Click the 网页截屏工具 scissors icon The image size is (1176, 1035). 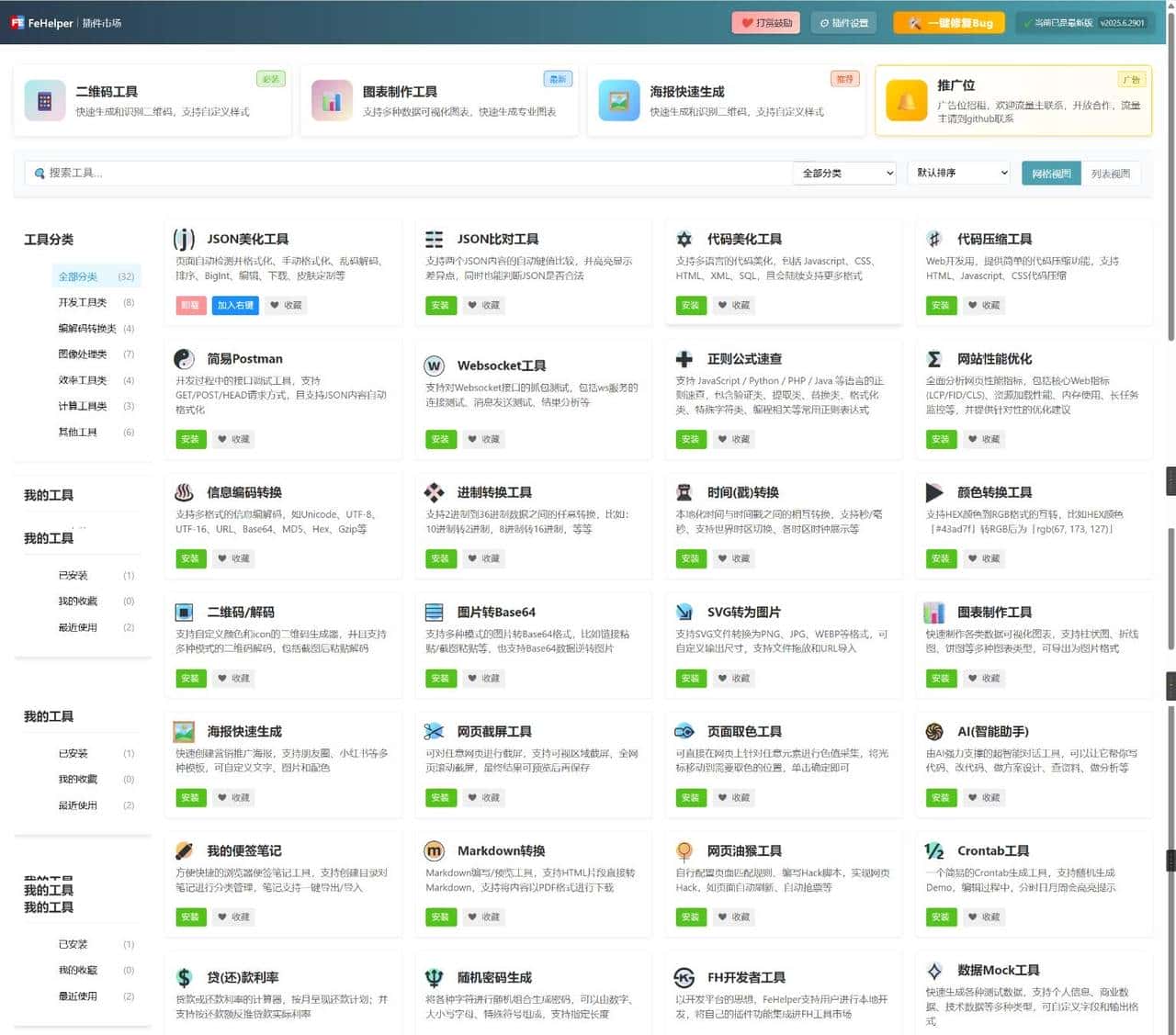point(435,732)
